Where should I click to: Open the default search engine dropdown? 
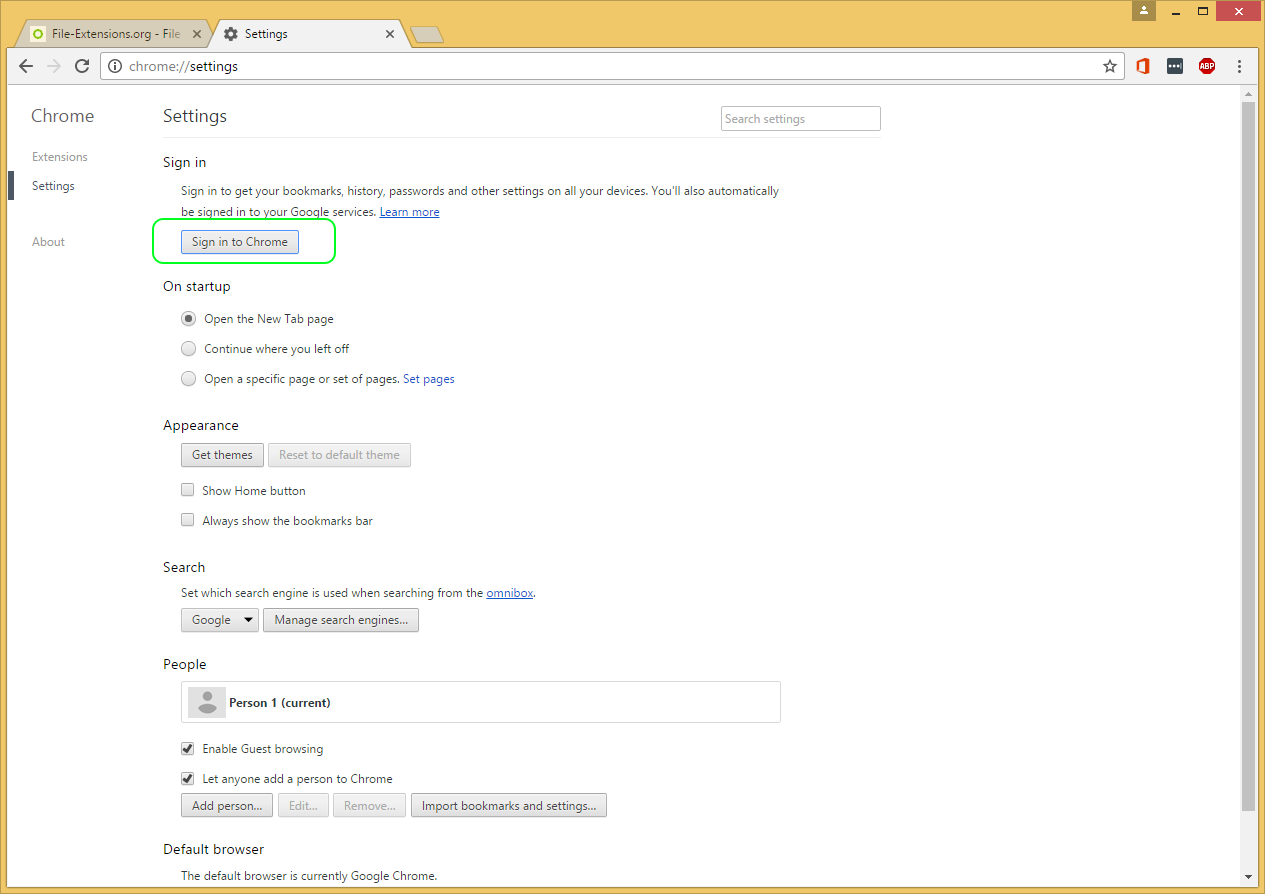click(x=219, y=619)
